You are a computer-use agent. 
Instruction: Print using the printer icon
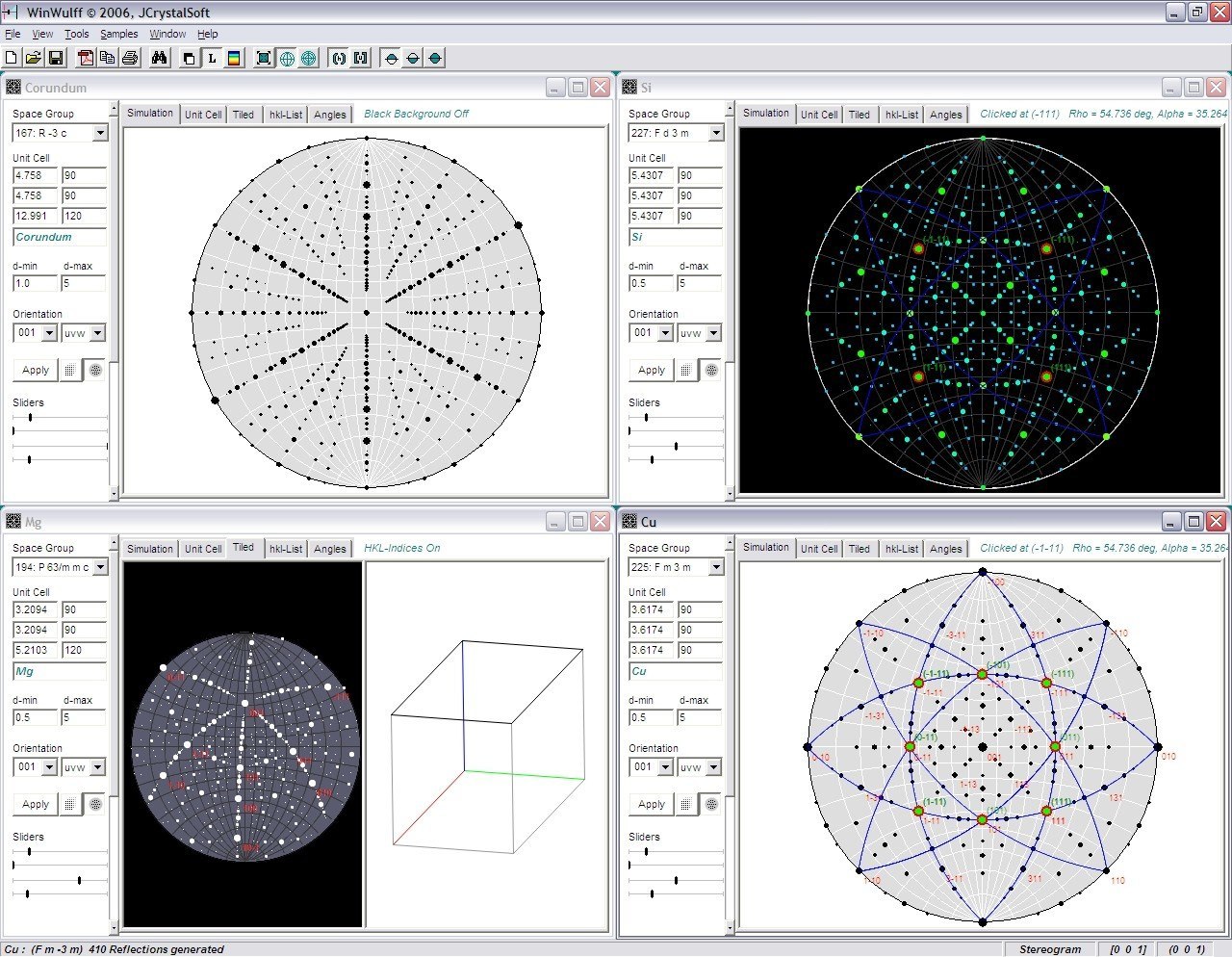(130, 59)
